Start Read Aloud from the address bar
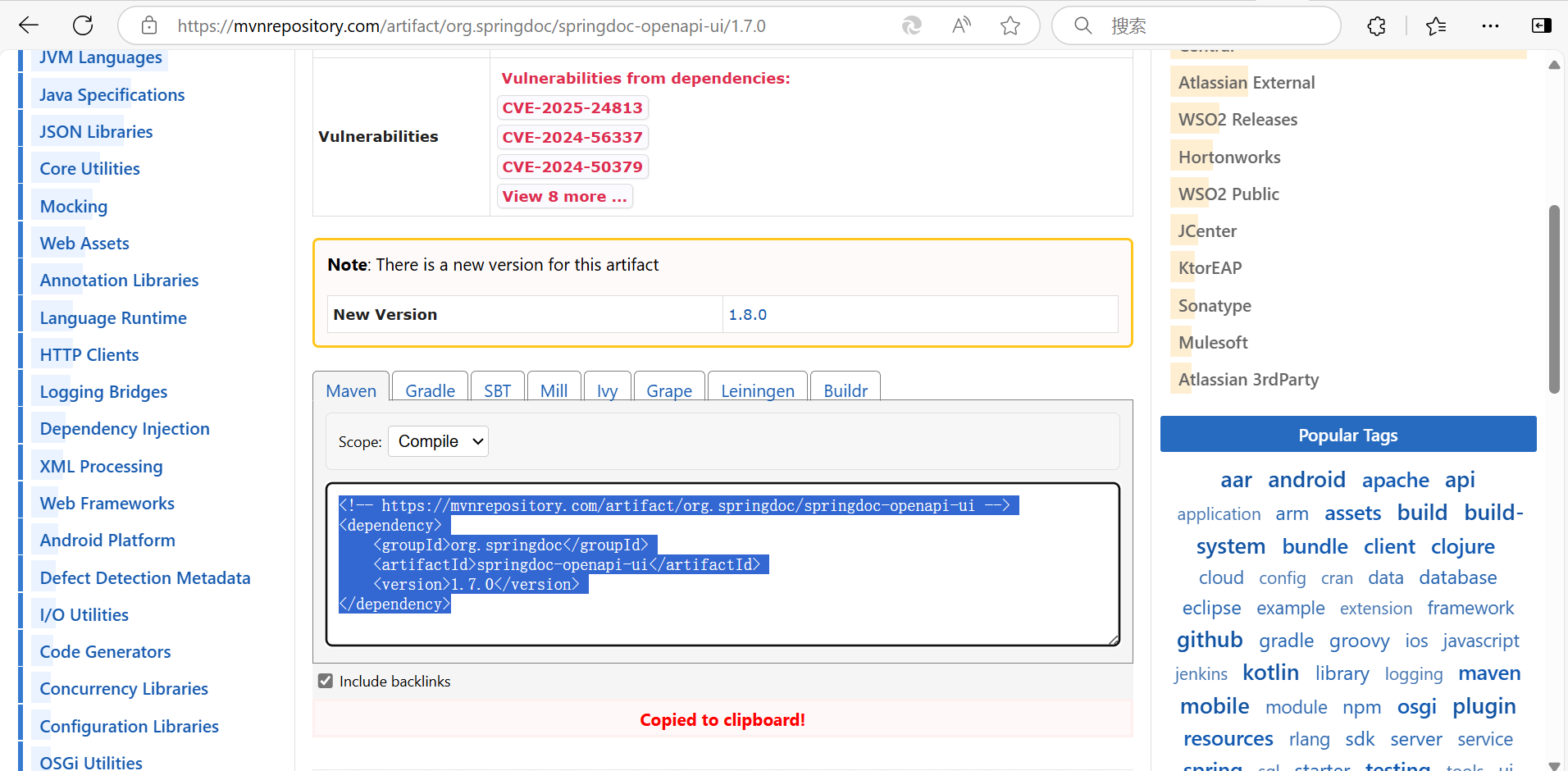Screen dimensions: 1568x771 tap(960, 25)
